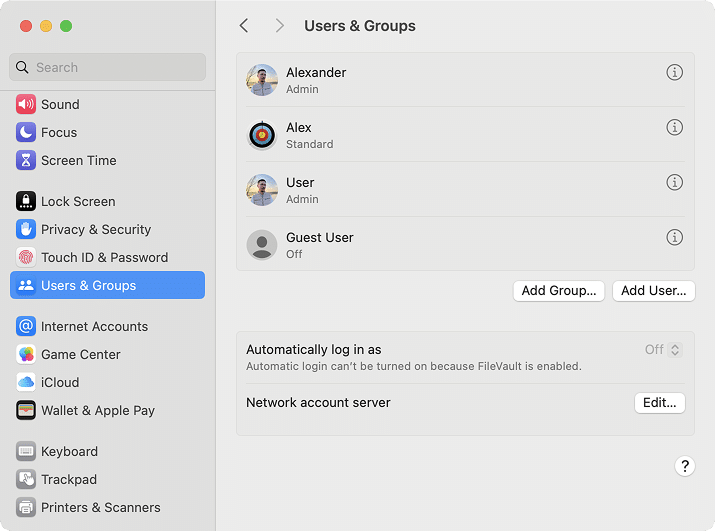The image size is (715, 531).
Task: Click the Alexander user name
Action: (316, 73)
